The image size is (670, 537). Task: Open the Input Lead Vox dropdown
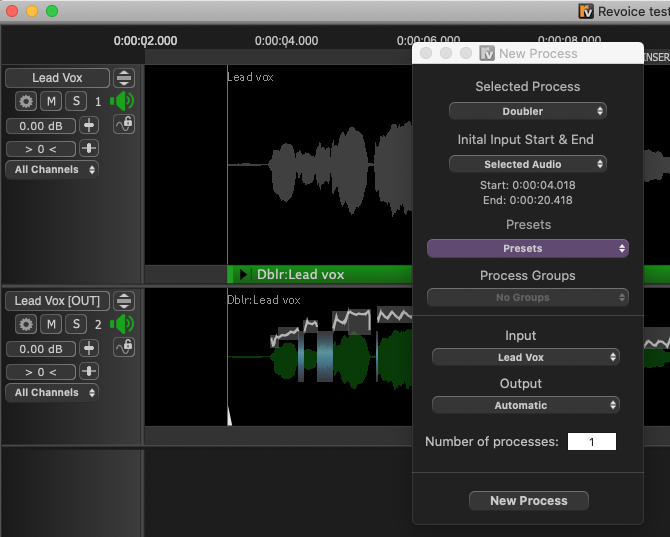pyautogui.click(x=526, y=357)
